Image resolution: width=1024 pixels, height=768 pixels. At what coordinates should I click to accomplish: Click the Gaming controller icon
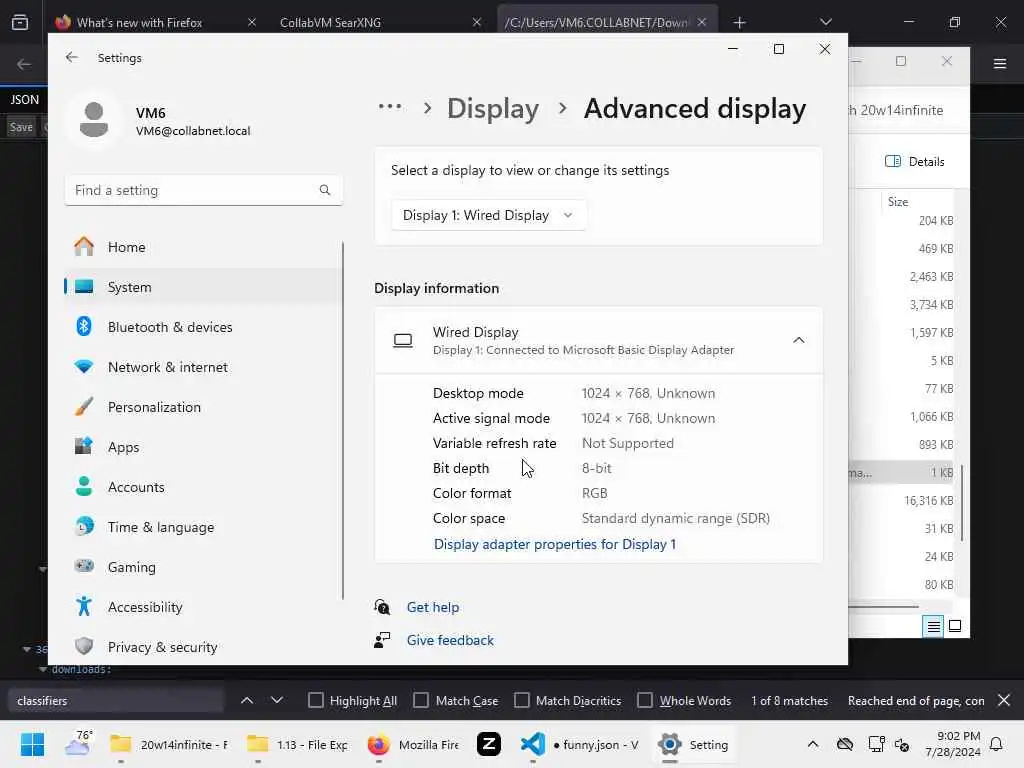tap(84, 566)
